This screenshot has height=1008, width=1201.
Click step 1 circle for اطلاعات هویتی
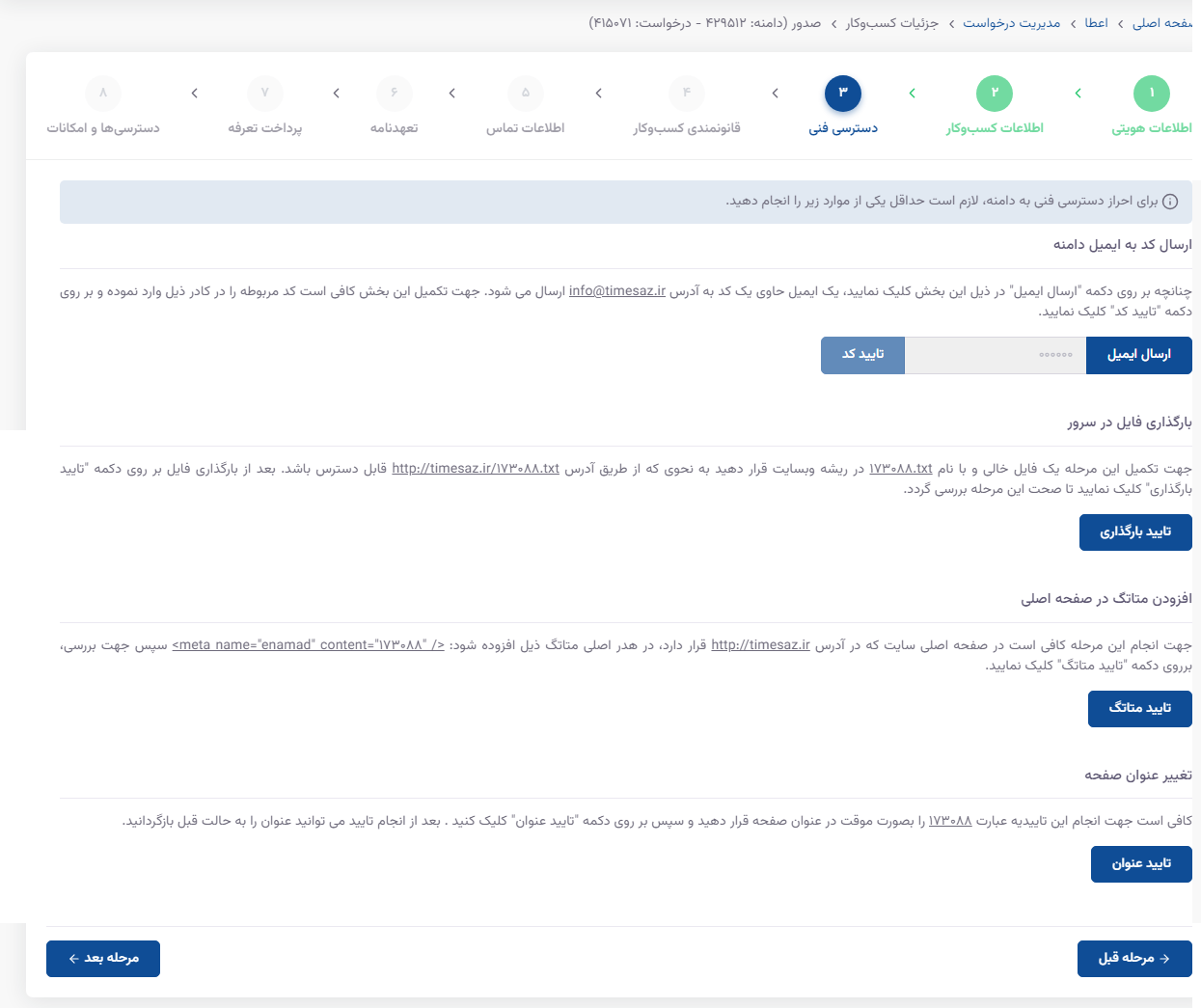[1151, 94]
